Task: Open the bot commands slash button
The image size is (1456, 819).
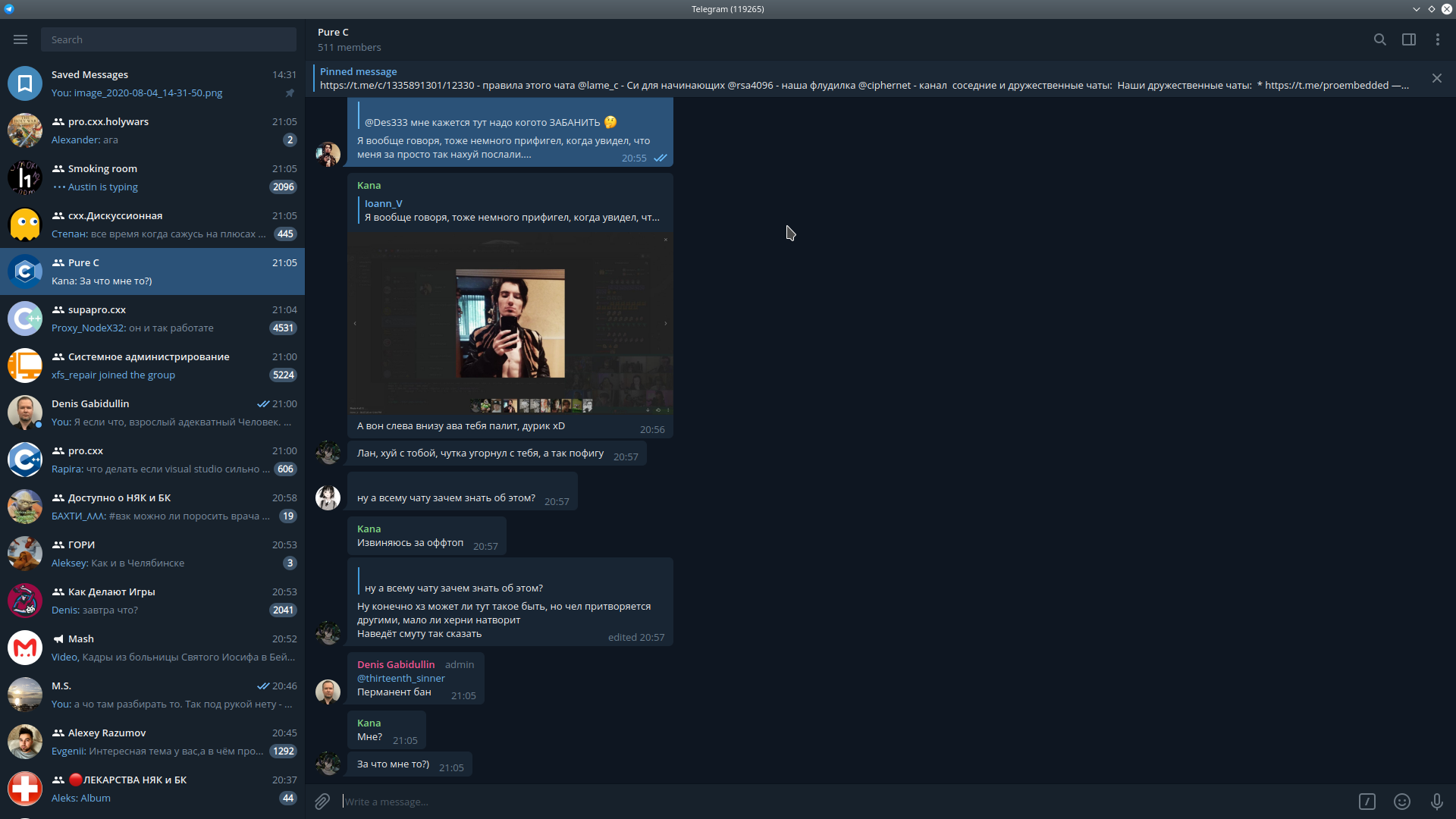Action: [1367, 802]
